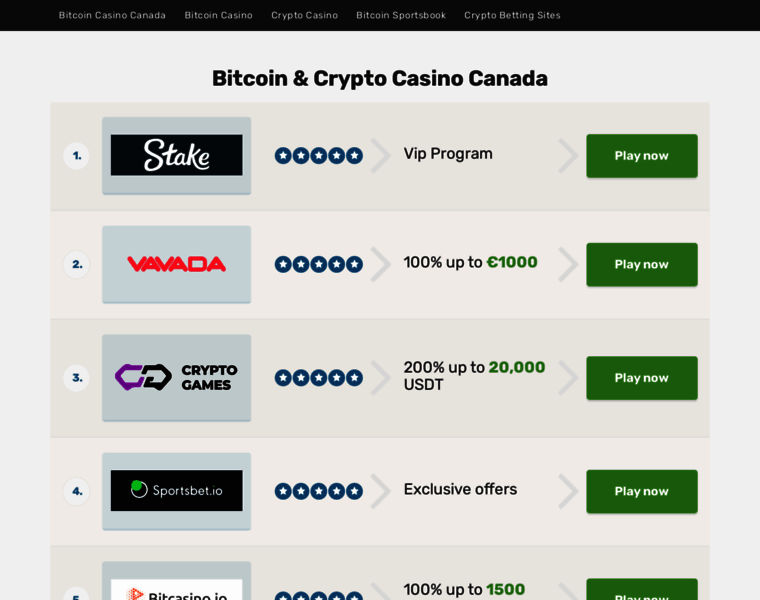
Task: Open Bitcoin Casino Canada menu item
Action: [x=112, y=15]
